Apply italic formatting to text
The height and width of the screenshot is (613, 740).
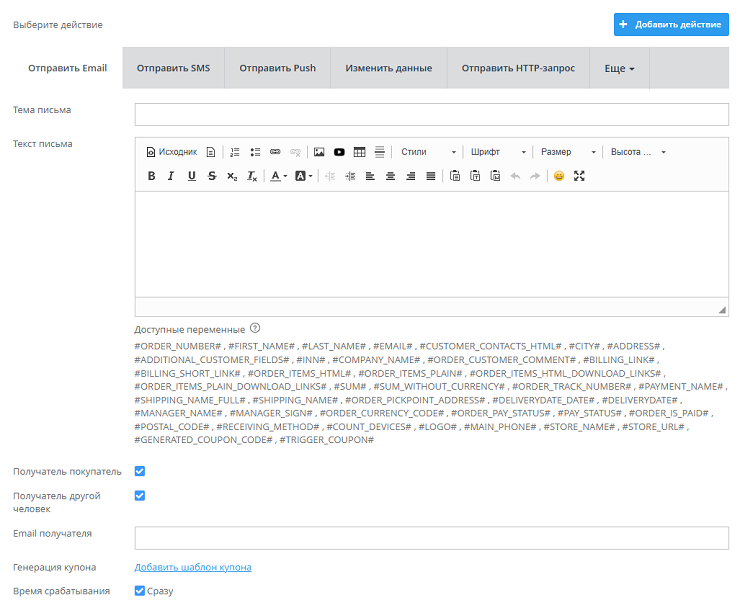pyautogui.click(x=171, y=176)
